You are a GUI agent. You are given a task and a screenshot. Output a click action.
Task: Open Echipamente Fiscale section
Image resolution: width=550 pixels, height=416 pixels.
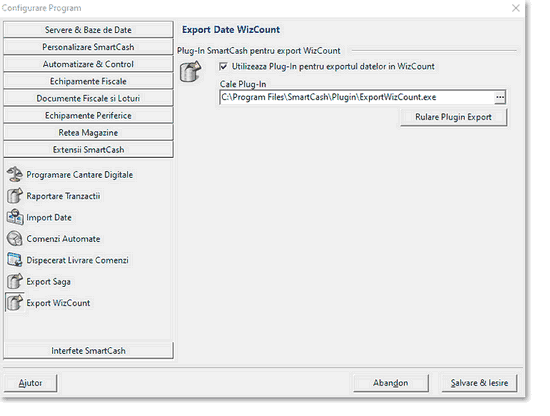point(88,81)
